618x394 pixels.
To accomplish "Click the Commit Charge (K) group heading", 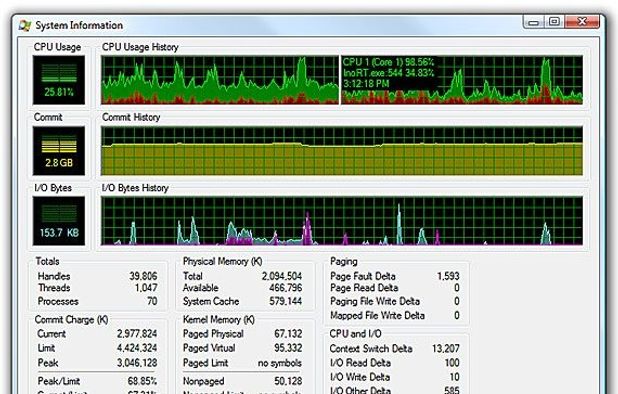I will click(x=71, y=320).
